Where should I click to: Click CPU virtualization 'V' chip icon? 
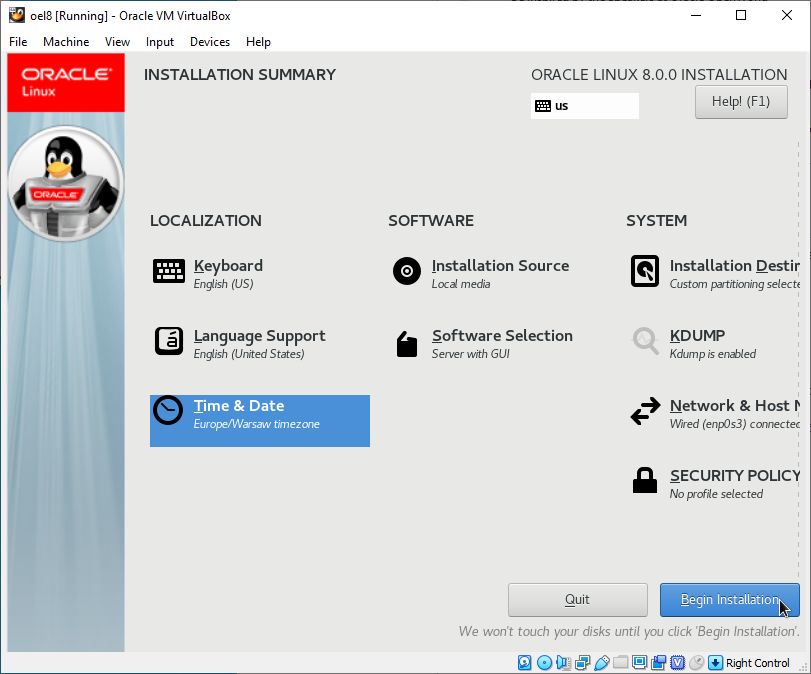[x=678, y=662]
